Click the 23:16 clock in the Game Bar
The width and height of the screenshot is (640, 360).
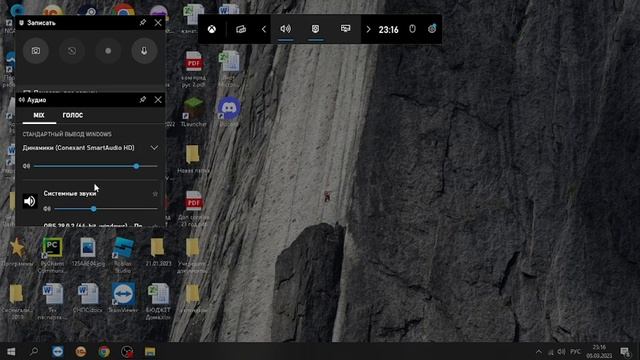[x=388, y=30]
